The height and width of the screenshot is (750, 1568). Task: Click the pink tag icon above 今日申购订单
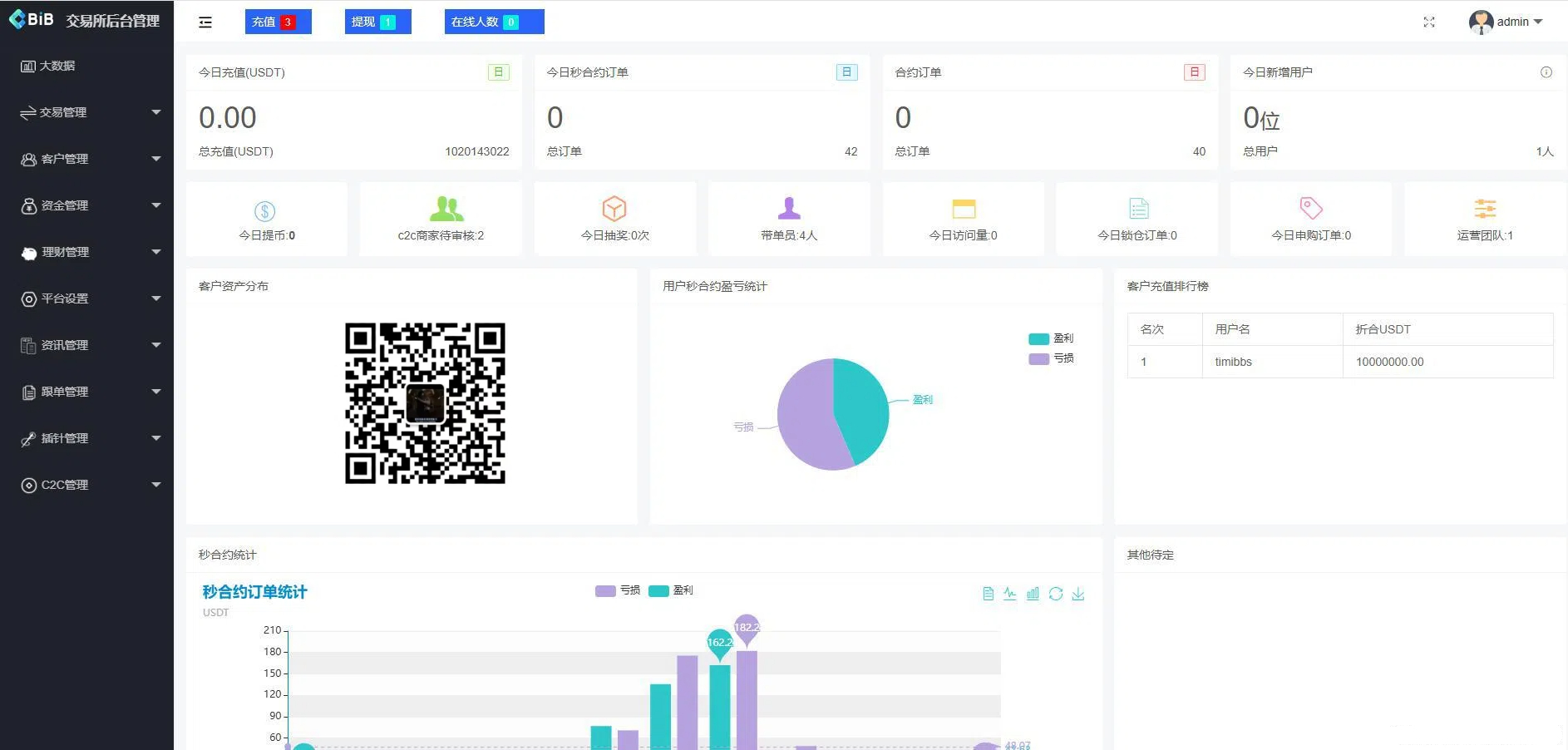1311,208
